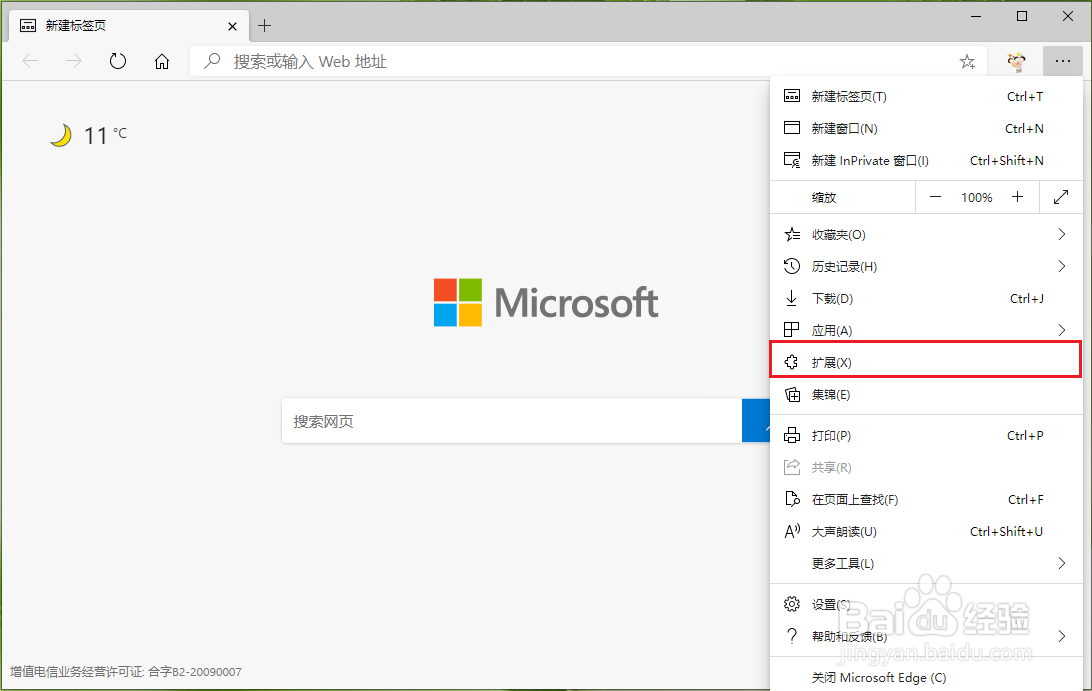The width and height of the screenshot is (1092, 691).
Task: Click 增值电信业务经营许可证 license link
Action: (x=125, y=672)
